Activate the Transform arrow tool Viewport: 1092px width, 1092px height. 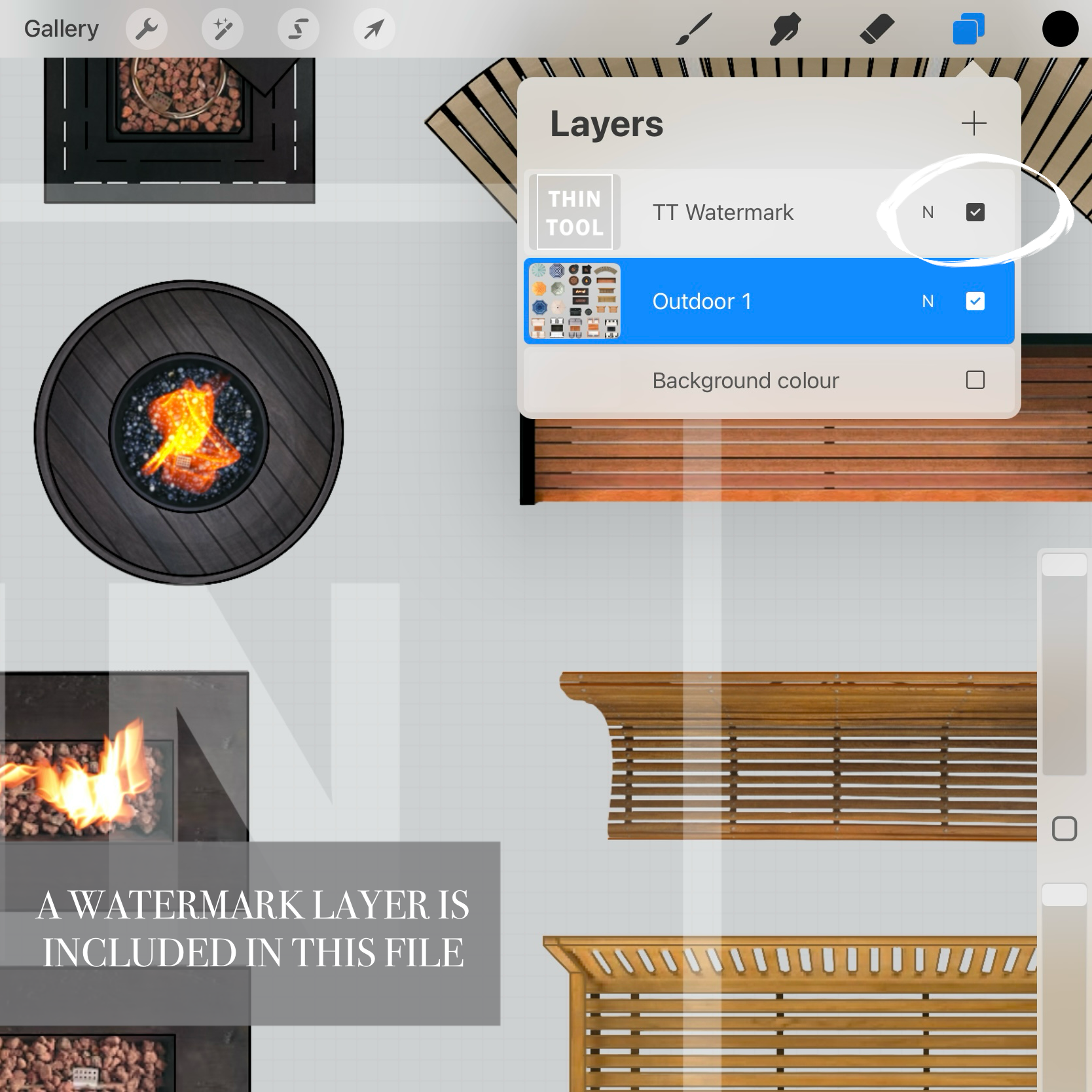coord(374,29)
